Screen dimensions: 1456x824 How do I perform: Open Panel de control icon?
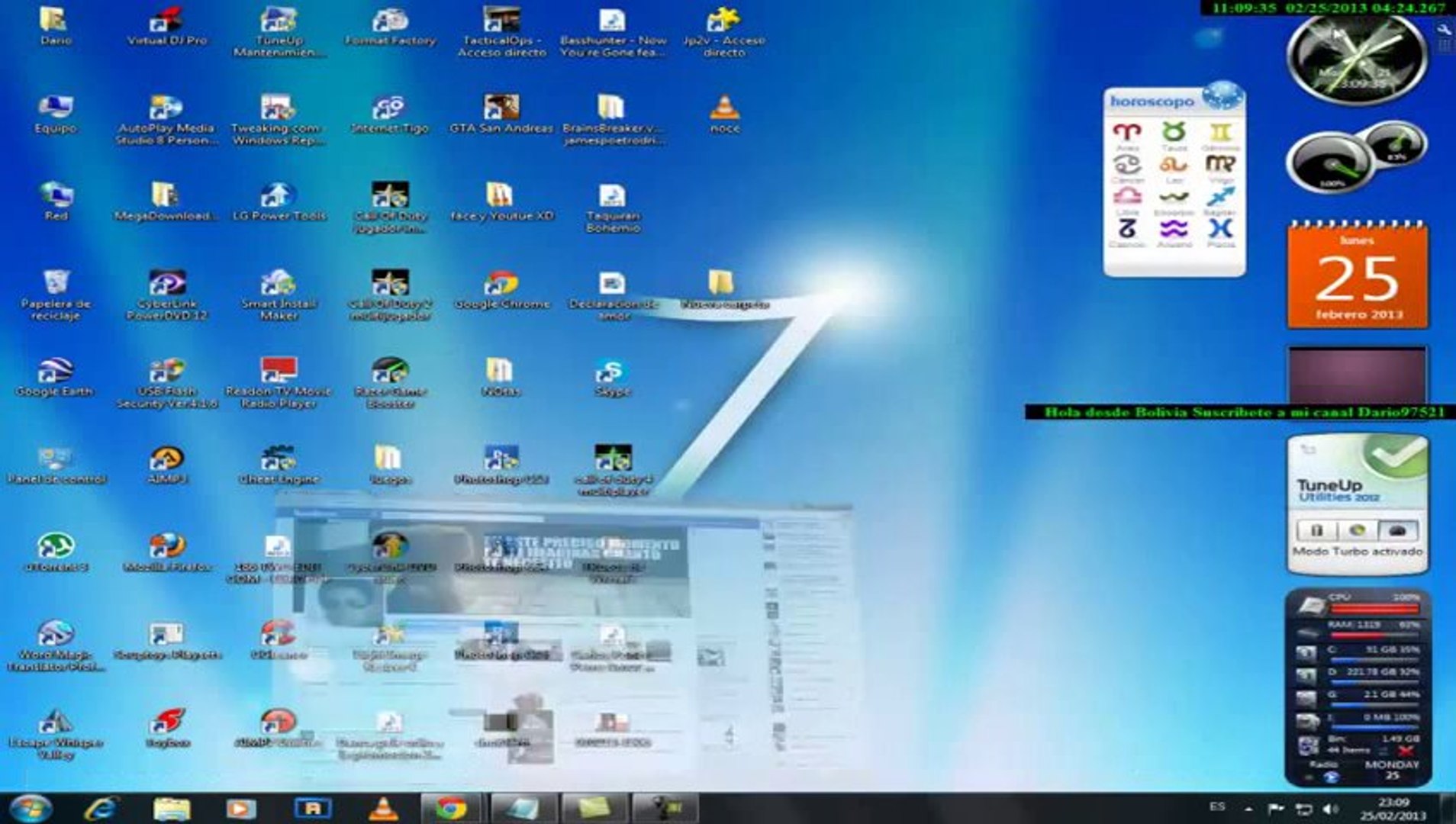[55, 465]
